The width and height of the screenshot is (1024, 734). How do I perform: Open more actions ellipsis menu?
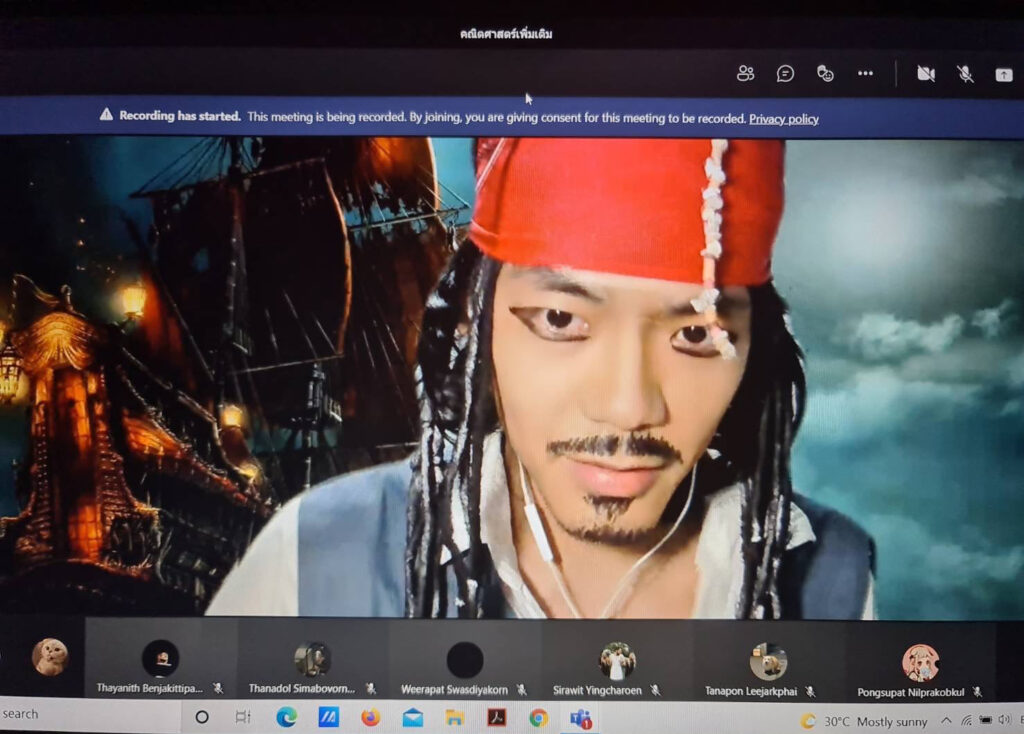865,73
